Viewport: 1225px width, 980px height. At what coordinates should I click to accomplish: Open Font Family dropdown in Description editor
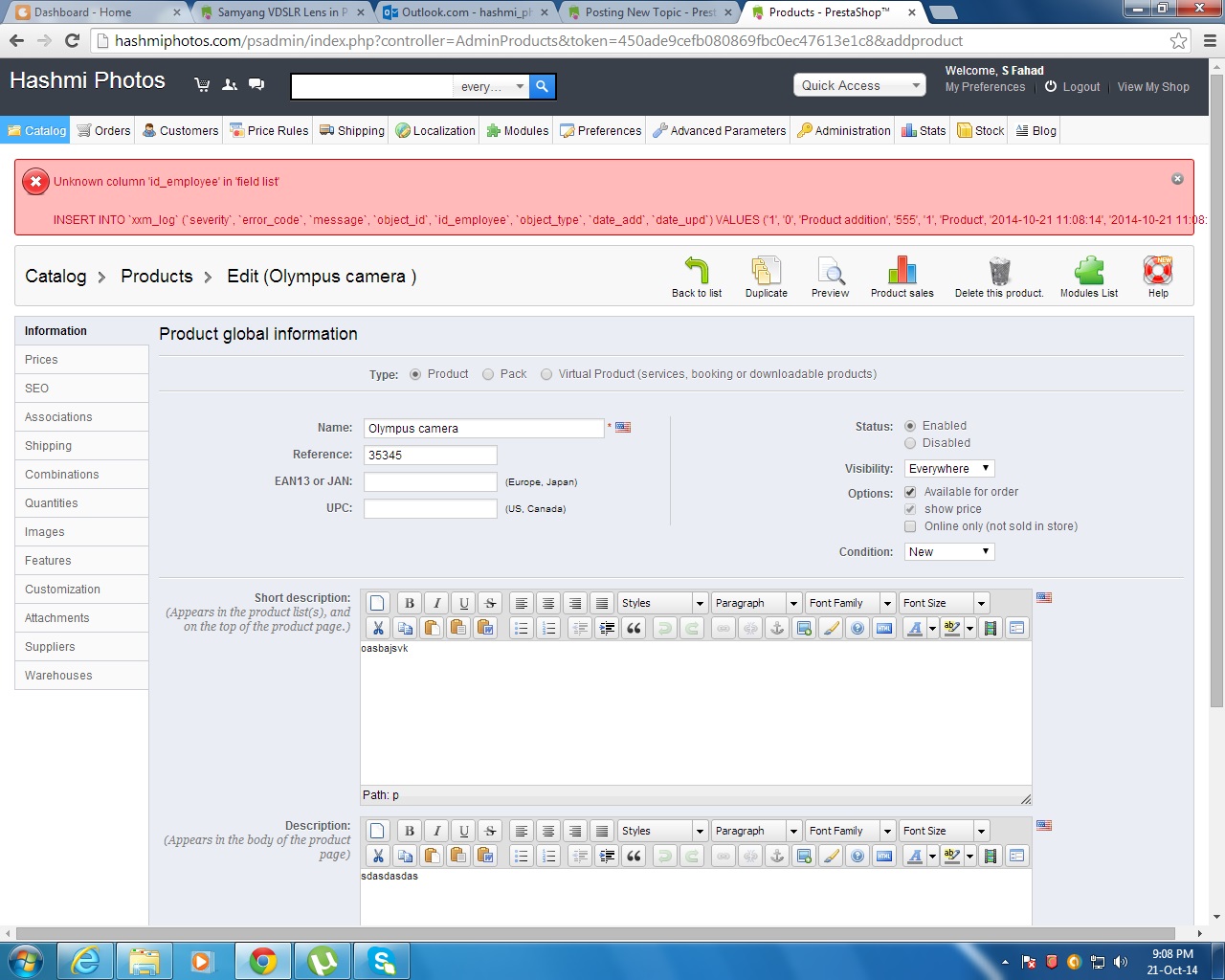(x=850, y=831)
